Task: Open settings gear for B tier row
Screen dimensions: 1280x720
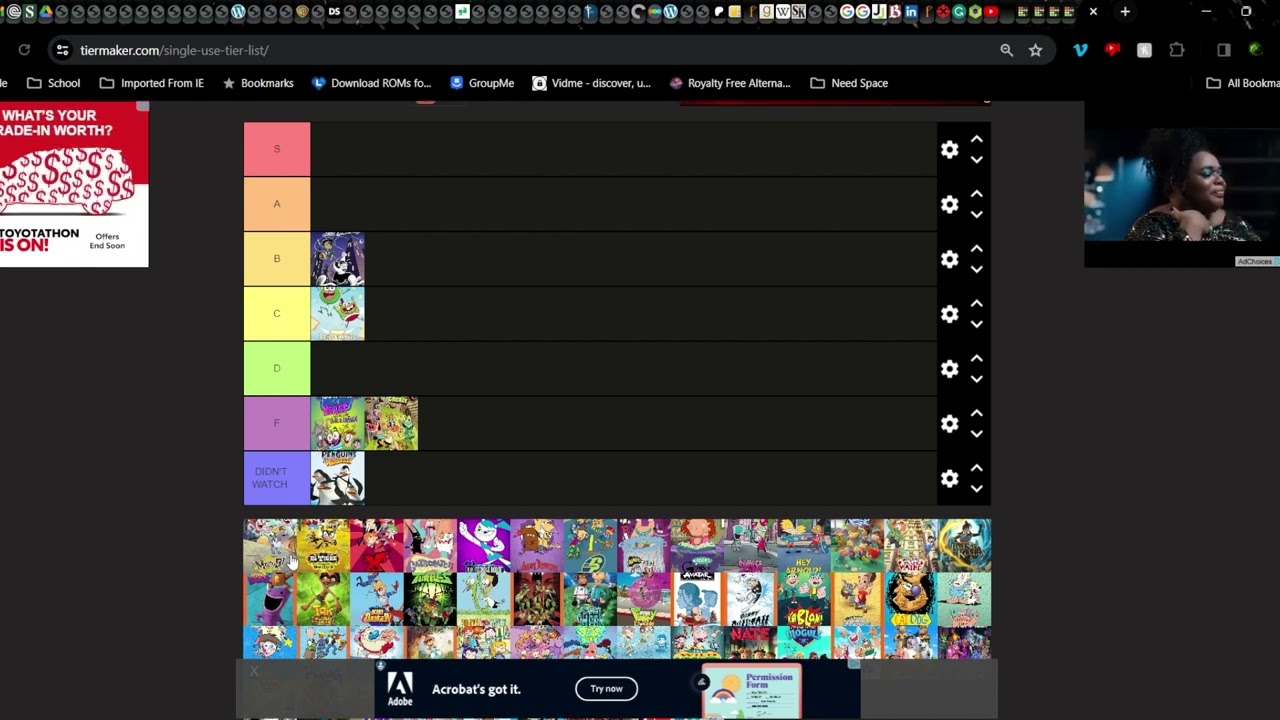Action: click(x=949, y=259)
